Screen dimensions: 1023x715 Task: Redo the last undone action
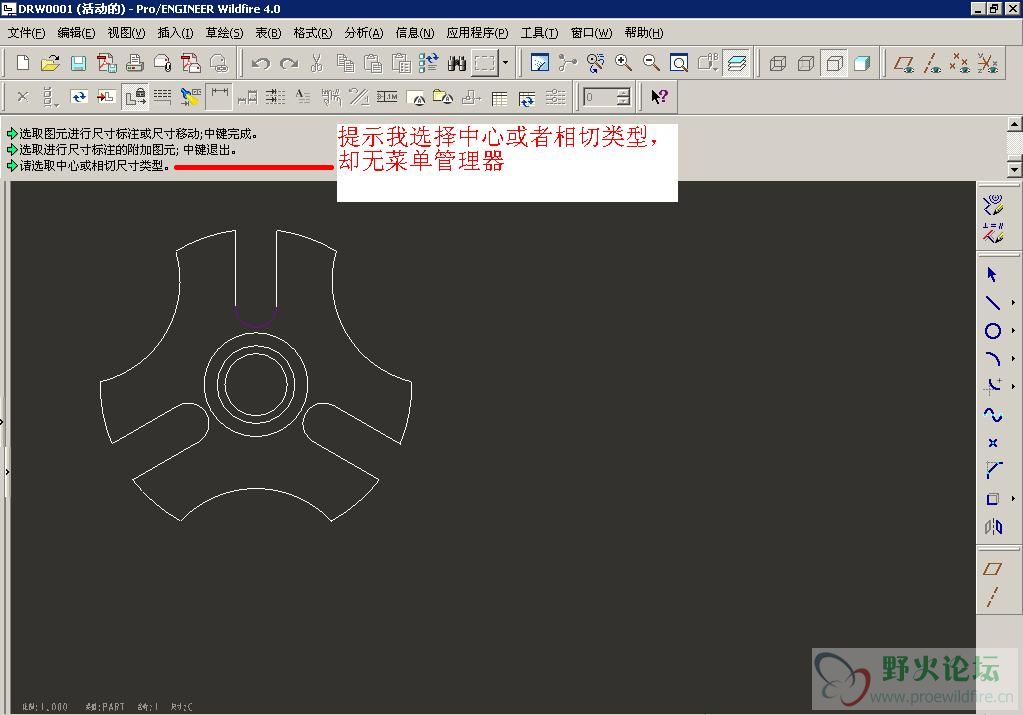(288, 63)
